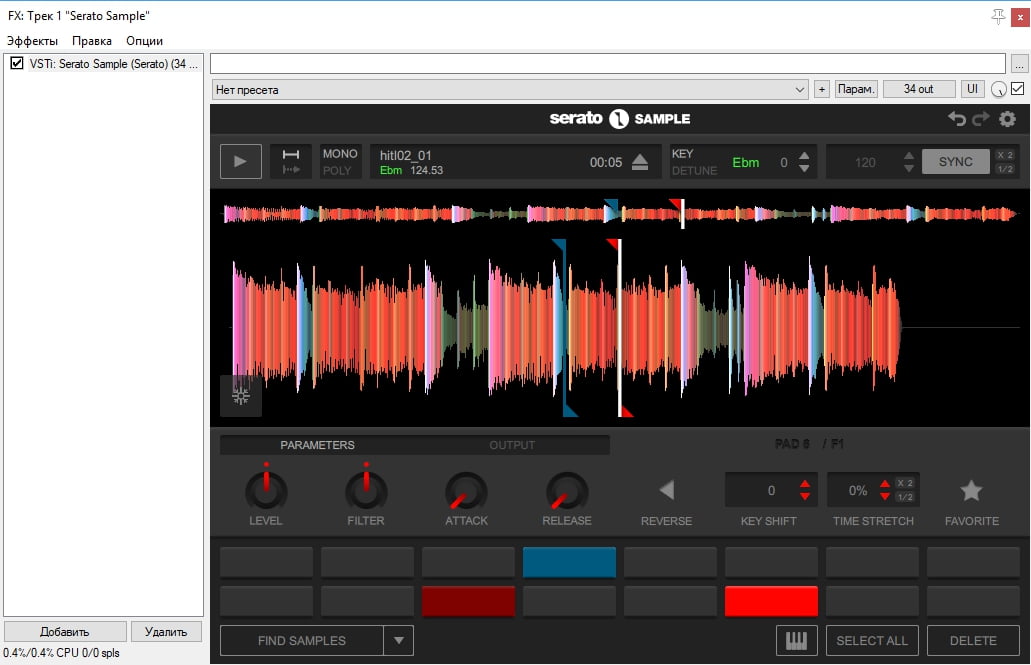Select the red cue flag in the main waveform

tap(614, 245)
